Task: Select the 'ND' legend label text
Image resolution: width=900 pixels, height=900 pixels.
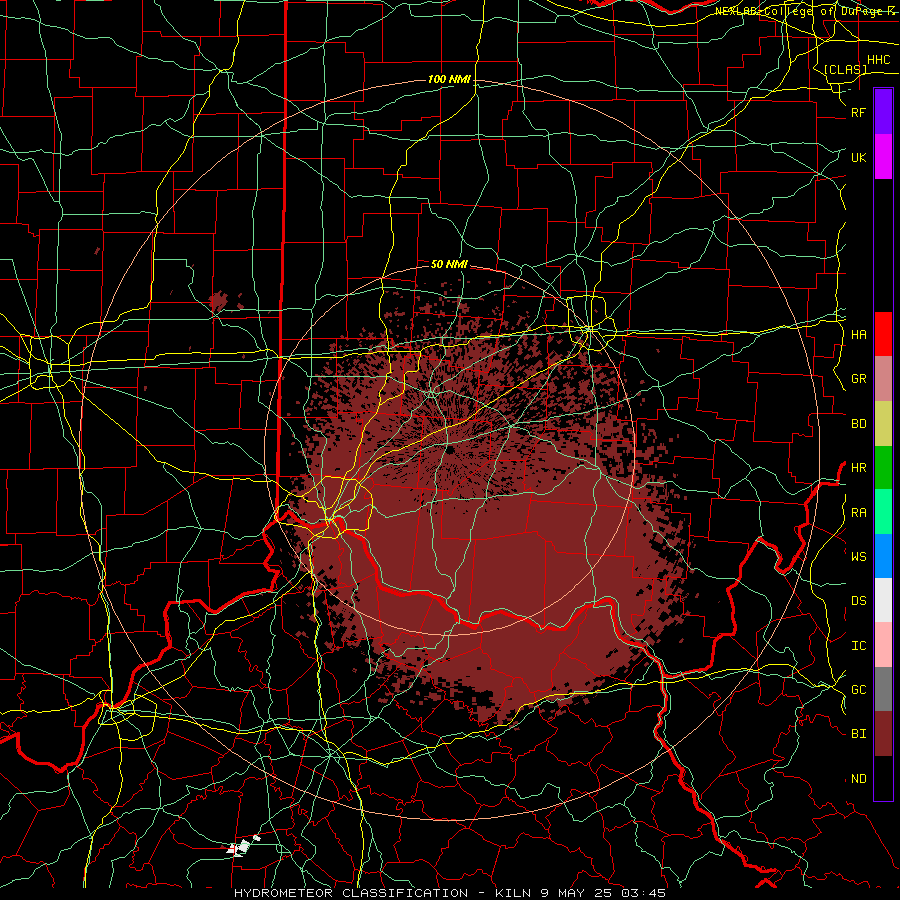Action: click(858, 779)
